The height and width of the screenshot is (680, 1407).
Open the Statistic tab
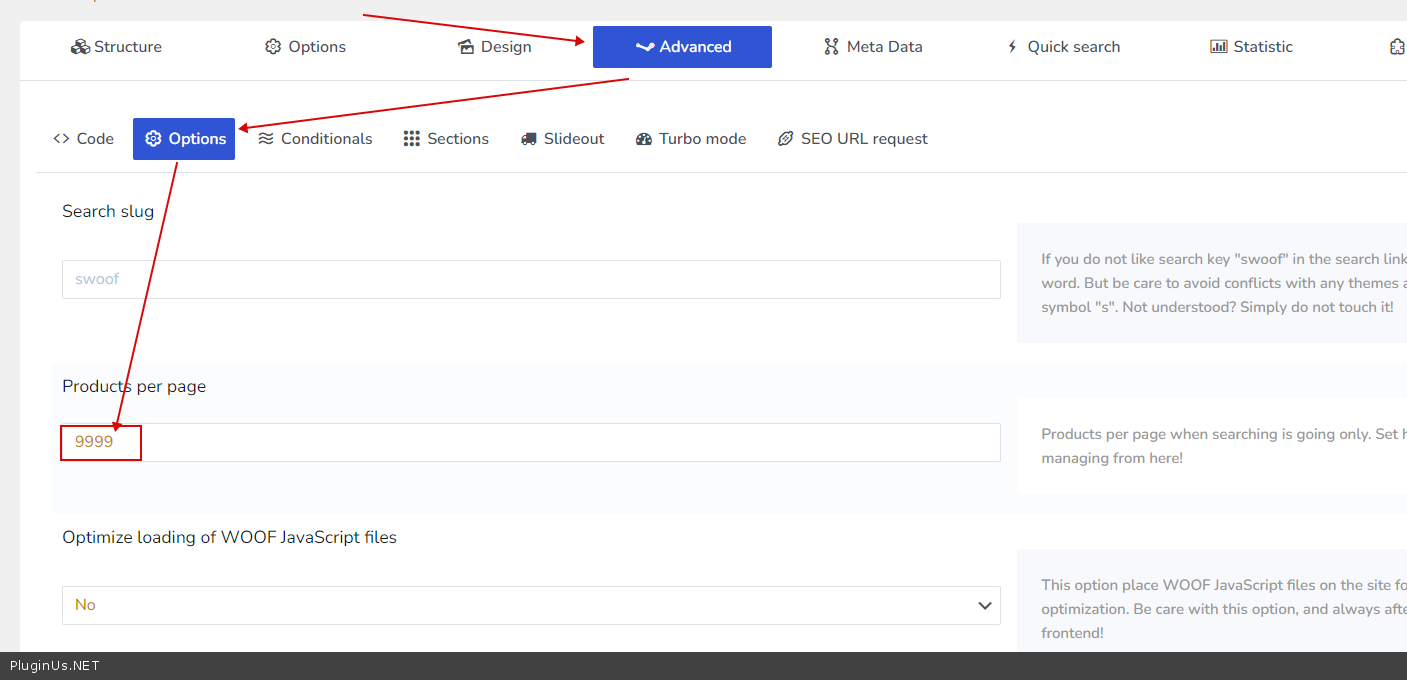coord(1251,47)
